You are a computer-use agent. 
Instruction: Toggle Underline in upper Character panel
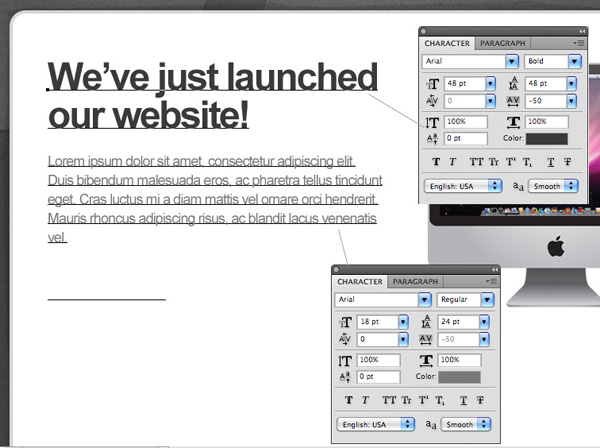tap(551, 162)
